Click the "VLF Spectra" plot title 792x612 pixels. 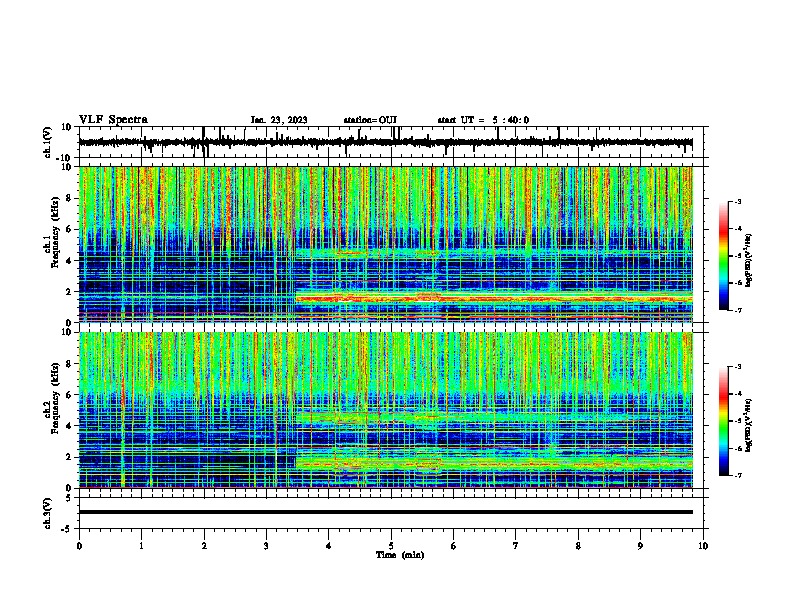tap(113, 120)
